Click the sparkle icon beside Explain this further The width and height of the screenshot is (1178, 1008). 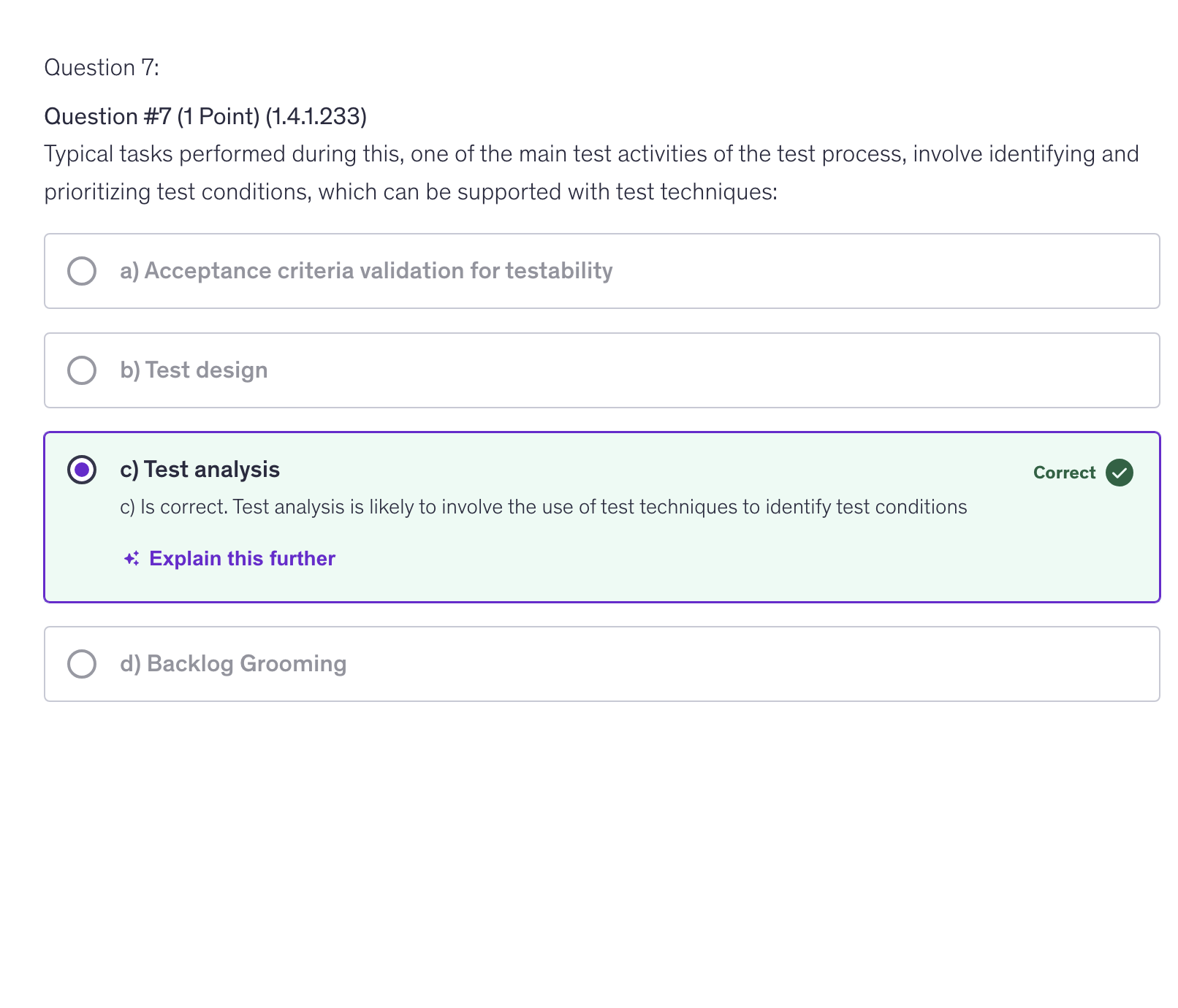point(132,559)
